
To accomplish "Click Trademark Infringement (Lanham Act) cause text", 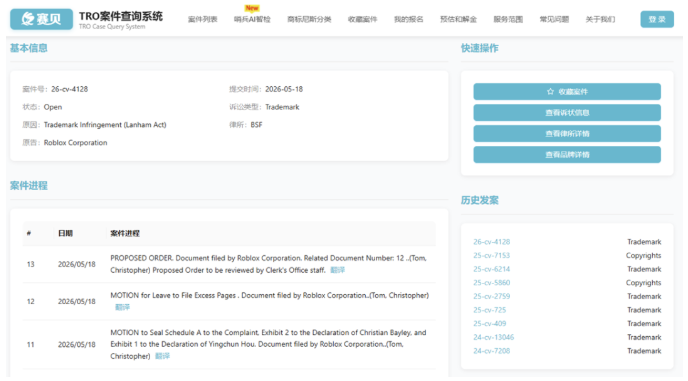I will [105, 125].
